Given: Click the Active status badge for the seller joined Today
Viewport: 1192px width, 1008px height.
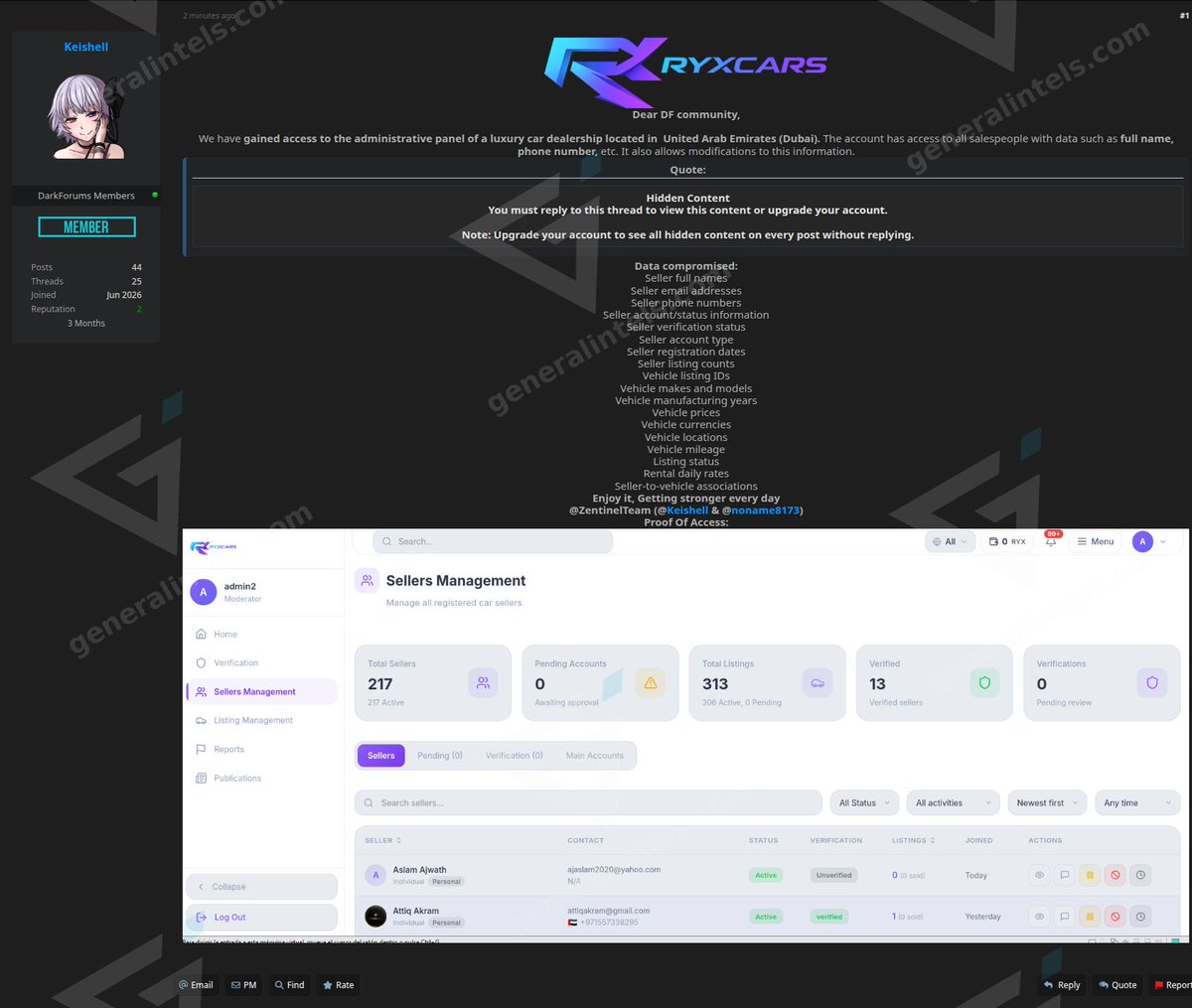Looking at the screenshot, I should (766, 875).
